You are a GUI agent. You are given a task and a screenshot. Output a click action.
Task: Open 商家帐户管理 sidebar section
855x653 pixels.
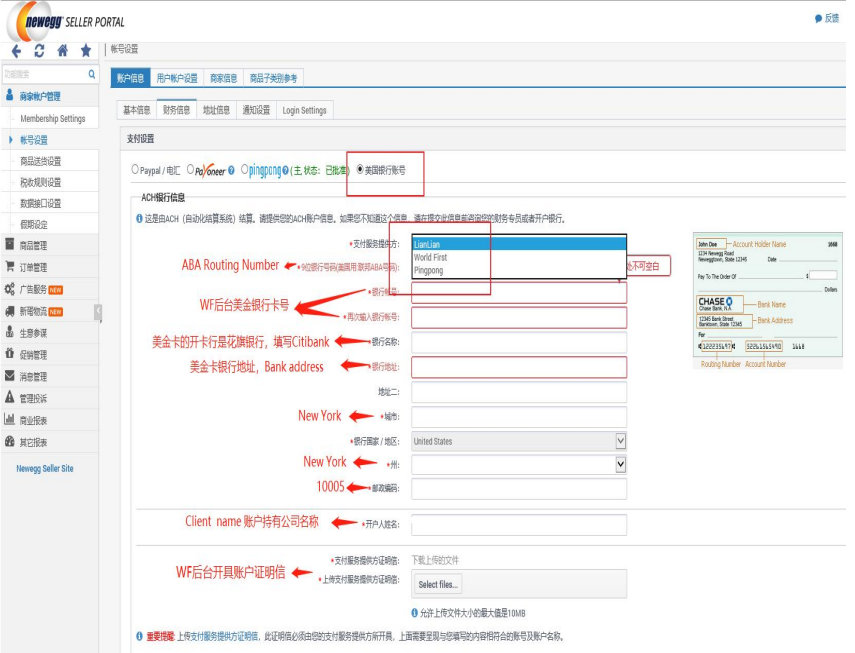tap(40, 96)
